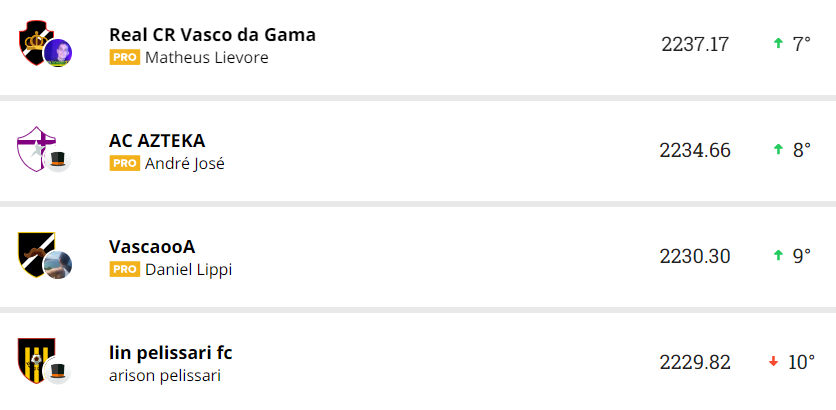Image resolution: width=836 pixels, height=410 pixels.
Task: Click the 2237.17 points score
Action: [695, 44]
